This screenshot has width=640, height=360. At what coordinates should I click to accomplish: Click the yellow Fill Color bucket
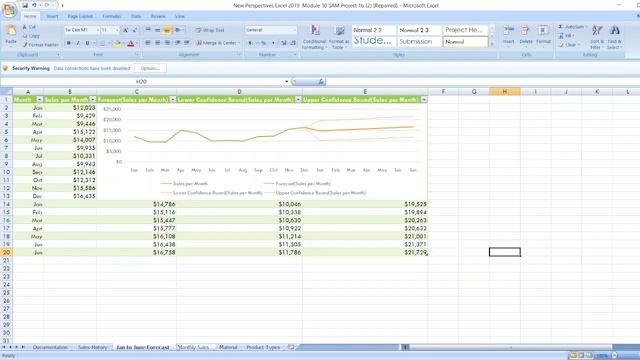pyautogui.click(x=117, y=43)
